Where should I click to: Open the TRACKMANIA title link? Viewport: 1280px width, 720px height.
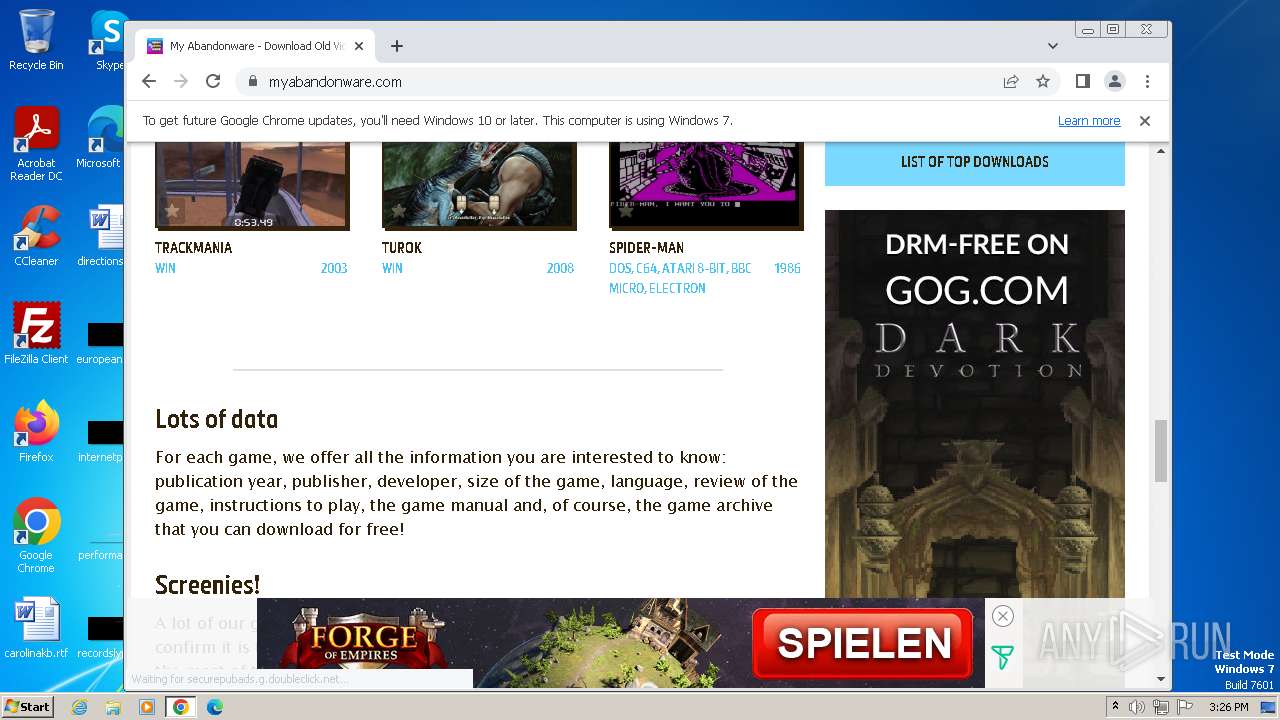point(193,248)
